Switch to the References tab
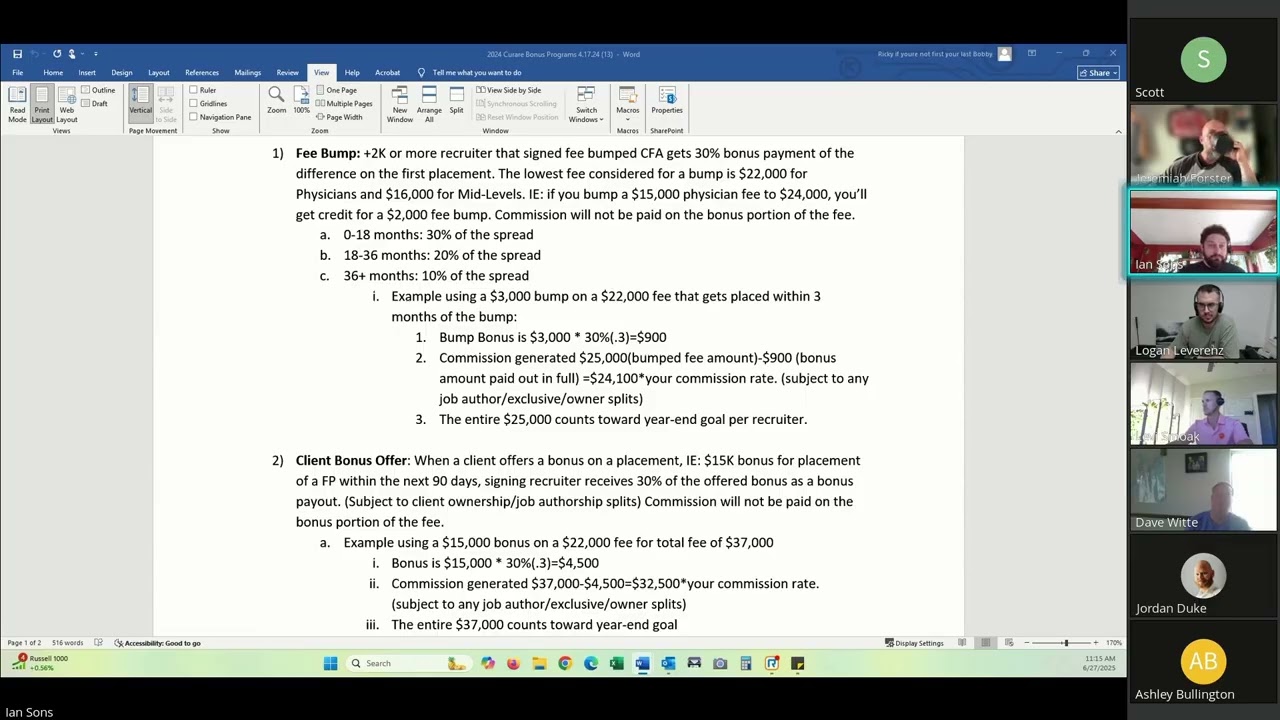 click(202, 73)
